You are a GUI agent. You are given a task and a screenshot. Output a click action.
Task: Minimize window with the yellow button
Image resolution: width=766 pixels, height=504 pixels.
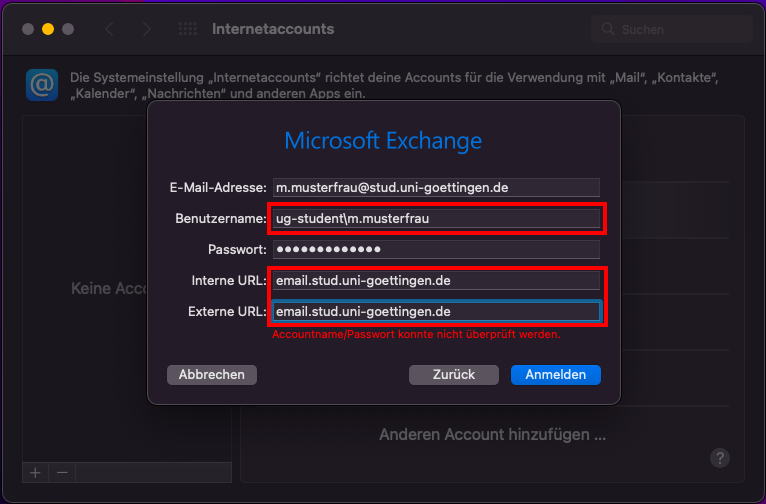point(48,29)
